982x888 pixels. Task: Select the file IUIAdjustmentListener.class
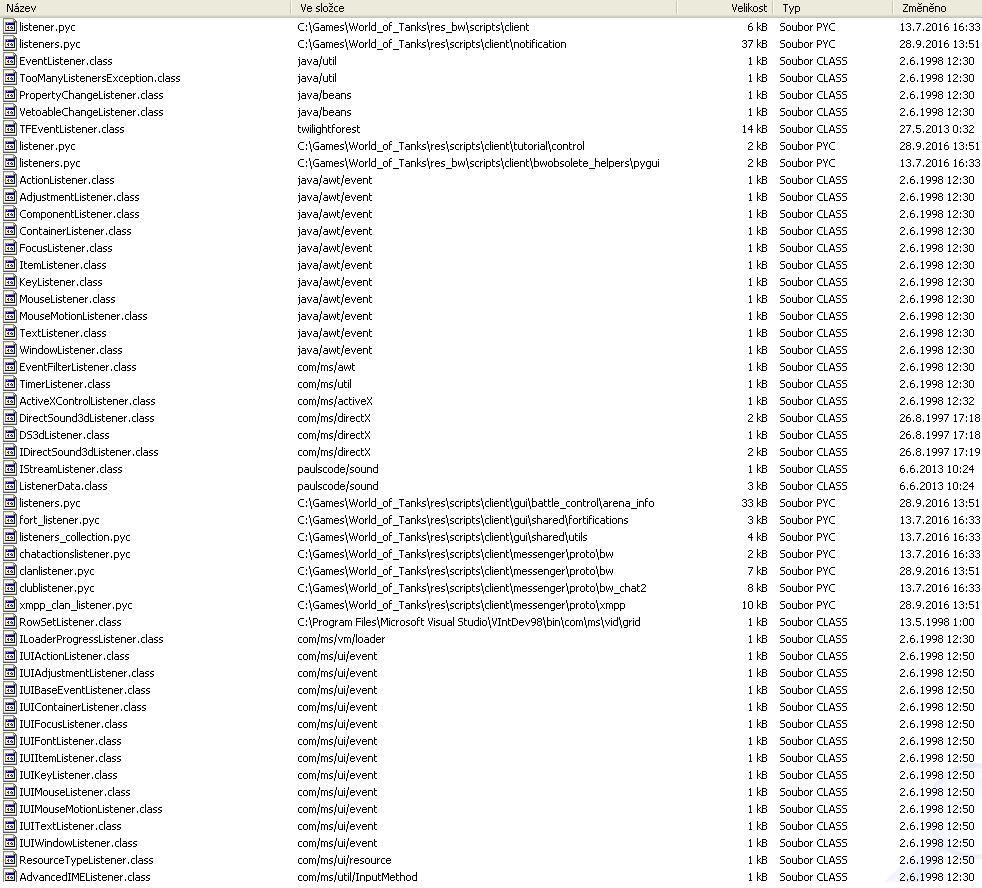[86, 673]
